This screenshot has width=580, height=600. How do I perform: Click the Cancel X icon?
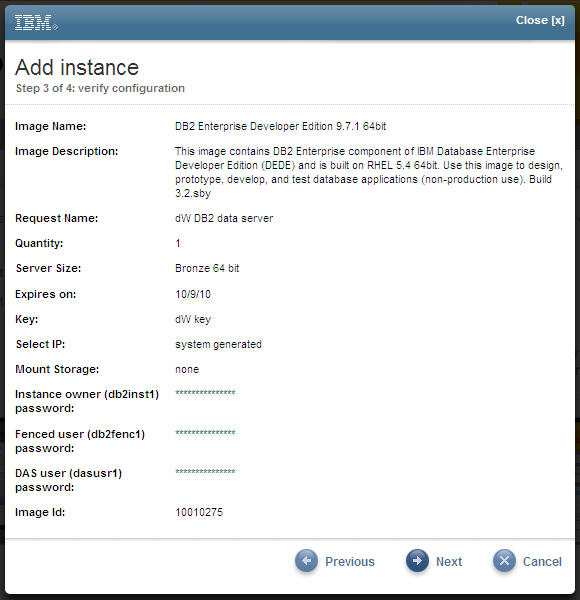pos(504,561)
